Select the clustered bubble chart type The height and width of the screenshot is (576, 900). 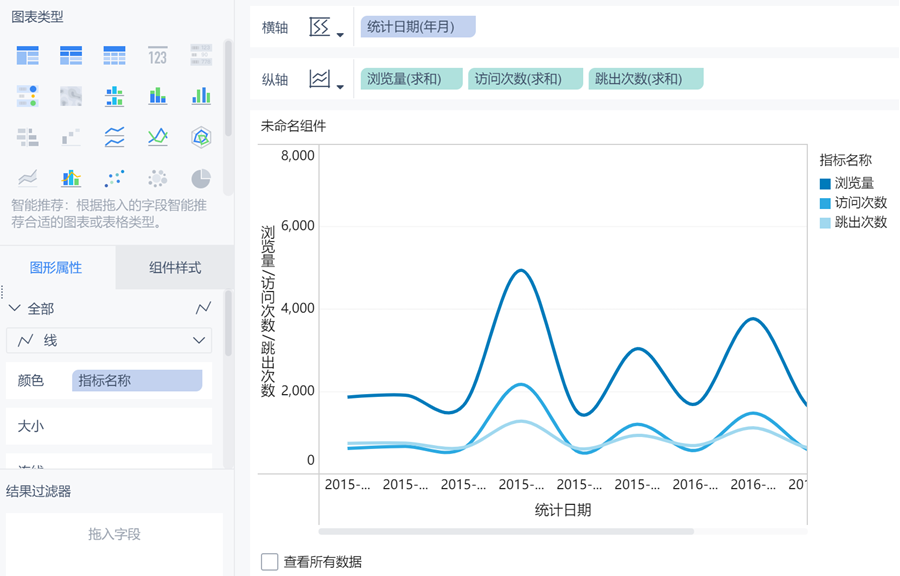click(157, 178)
